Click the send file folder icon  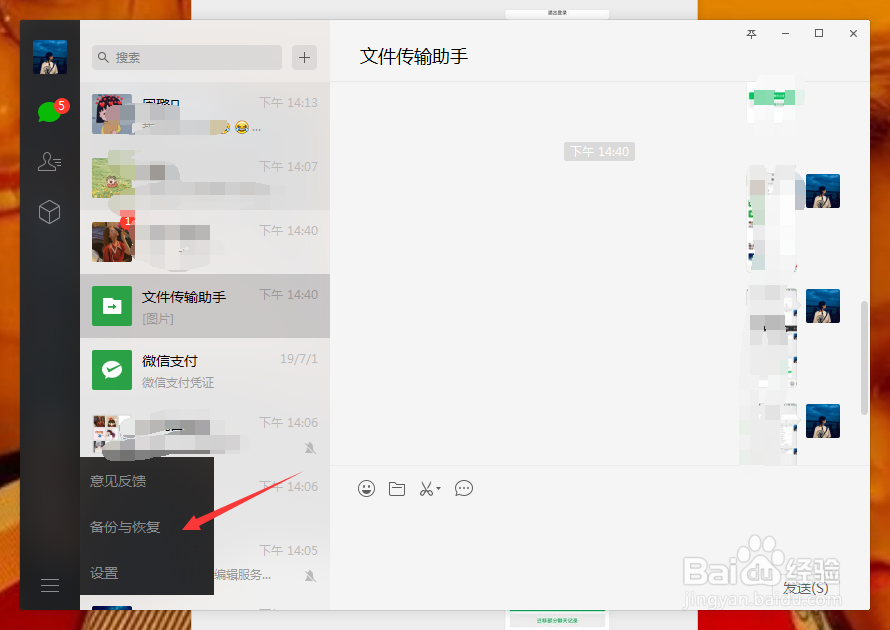tap(397, 488)
